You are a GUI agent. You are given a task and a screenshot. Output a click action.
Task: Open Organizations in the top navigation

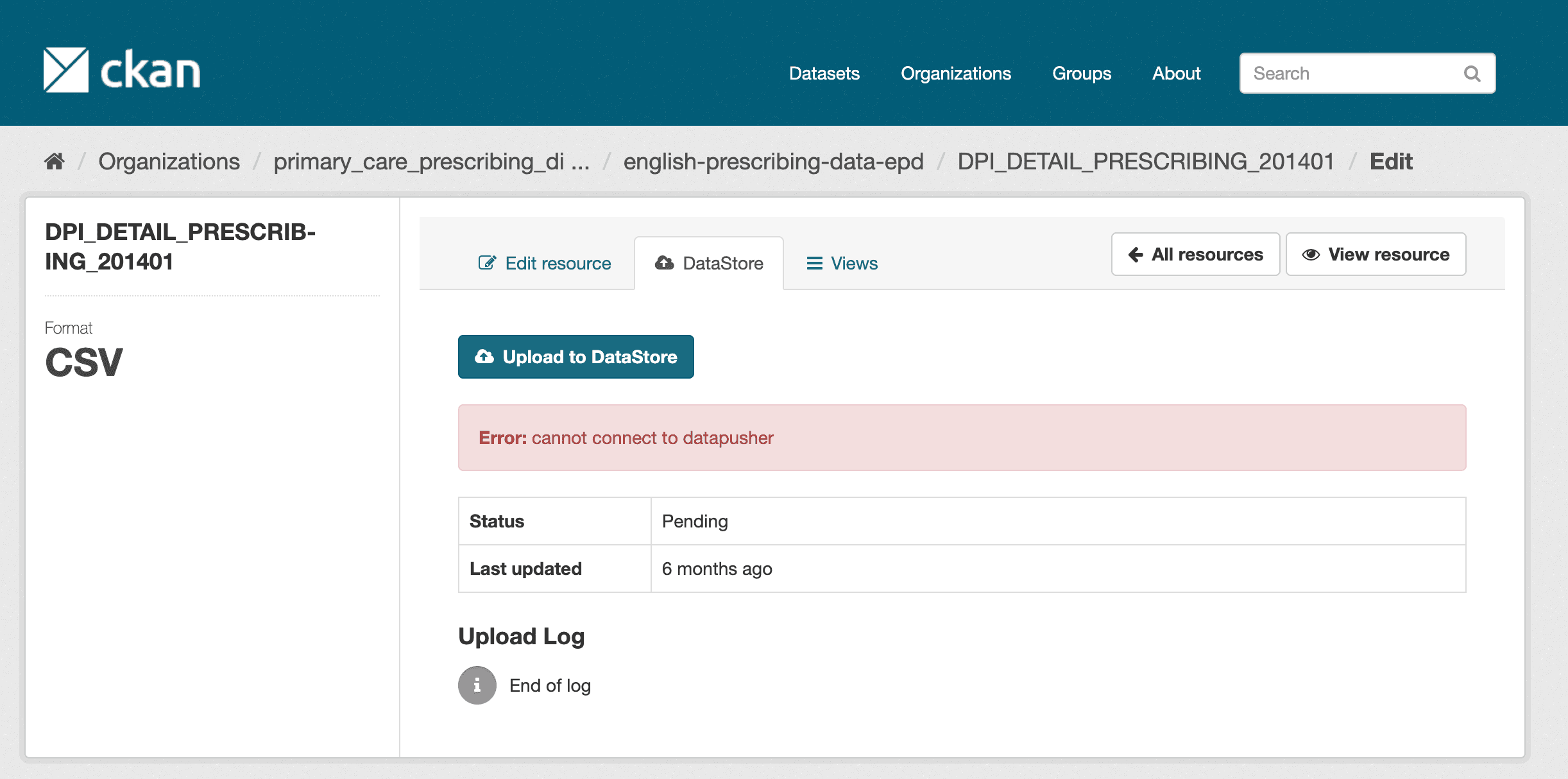pyautogui.click(x=955, y=74)
